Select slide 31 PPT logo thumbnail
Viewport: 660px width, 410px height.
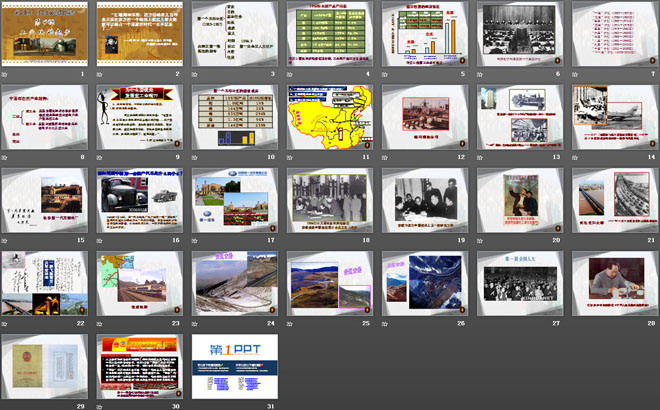point(235,366)
